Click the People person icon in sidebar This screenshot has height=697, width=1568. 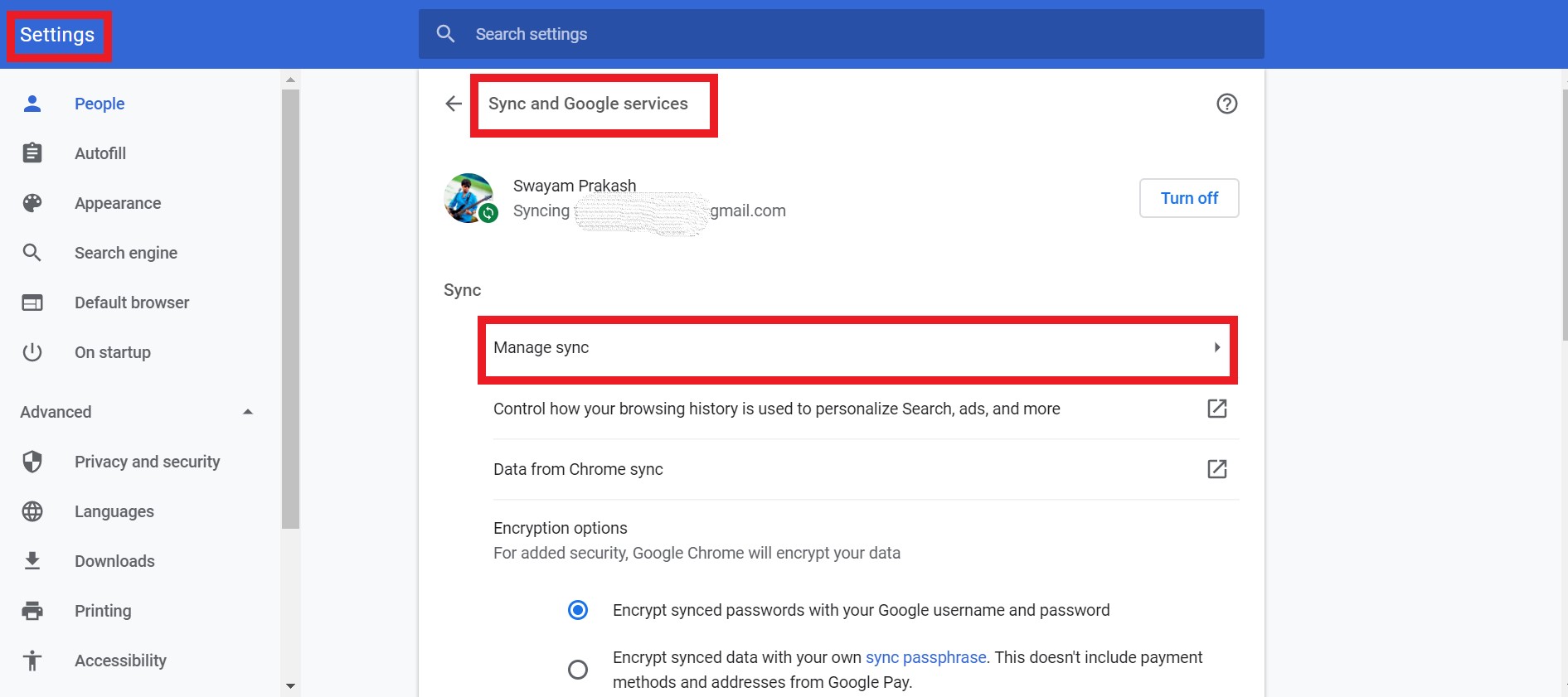pyautogui.click(x=32, y=104)
